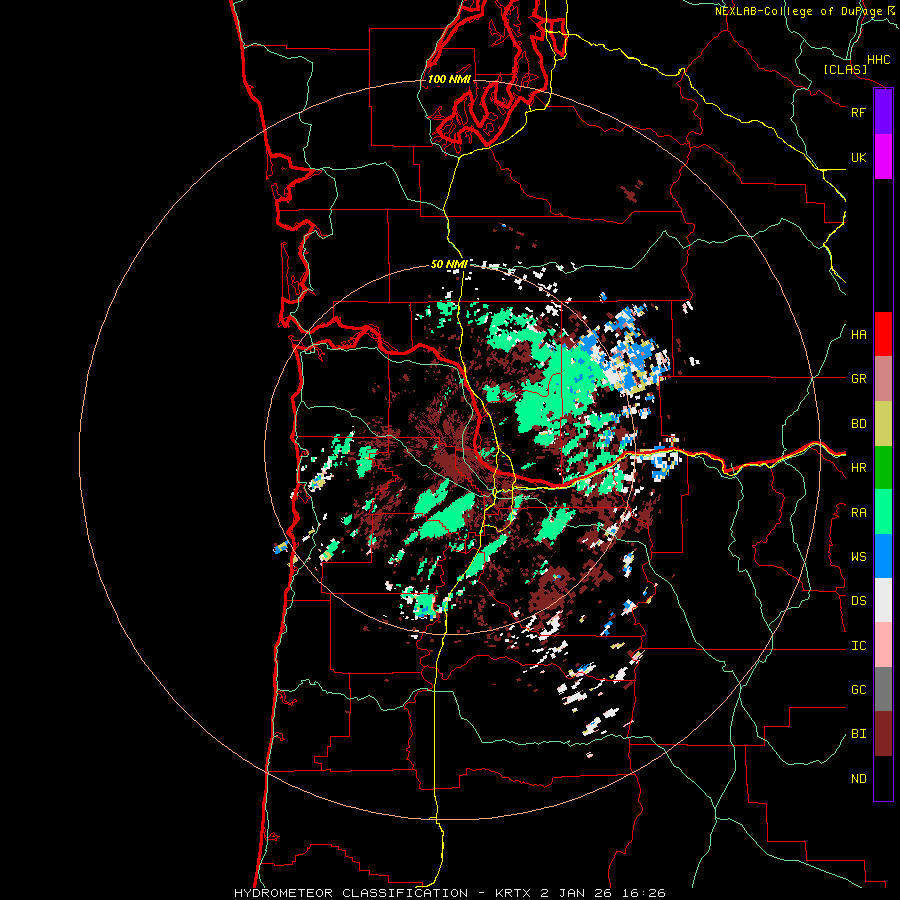The height and width of the screenshot is (900, 900).
Task: Select the GR dusty pink legend swatch
Action: [883, 379]
